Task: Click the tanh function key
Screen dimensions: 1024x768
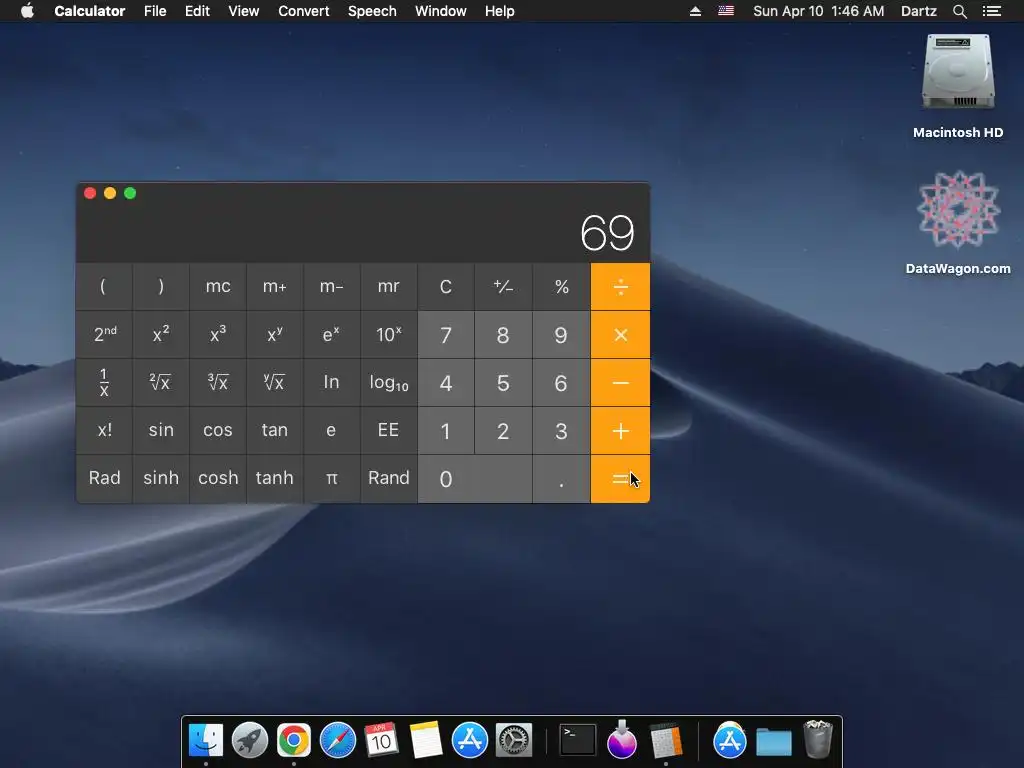Action: click(274, 479)
